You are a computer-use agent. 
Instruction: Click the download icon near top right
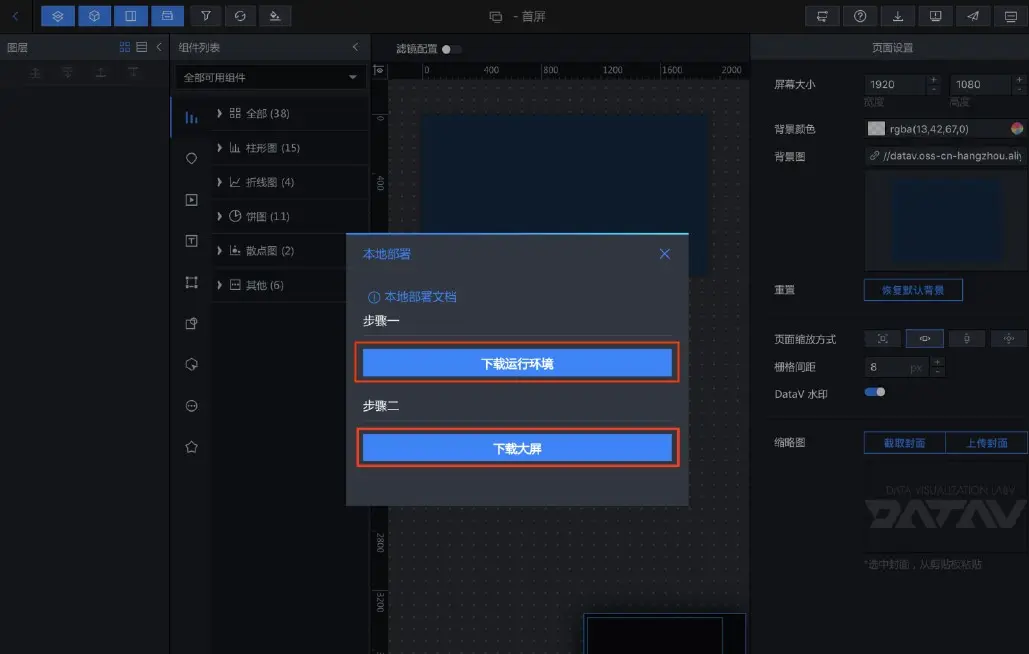[x=898, y=16]
